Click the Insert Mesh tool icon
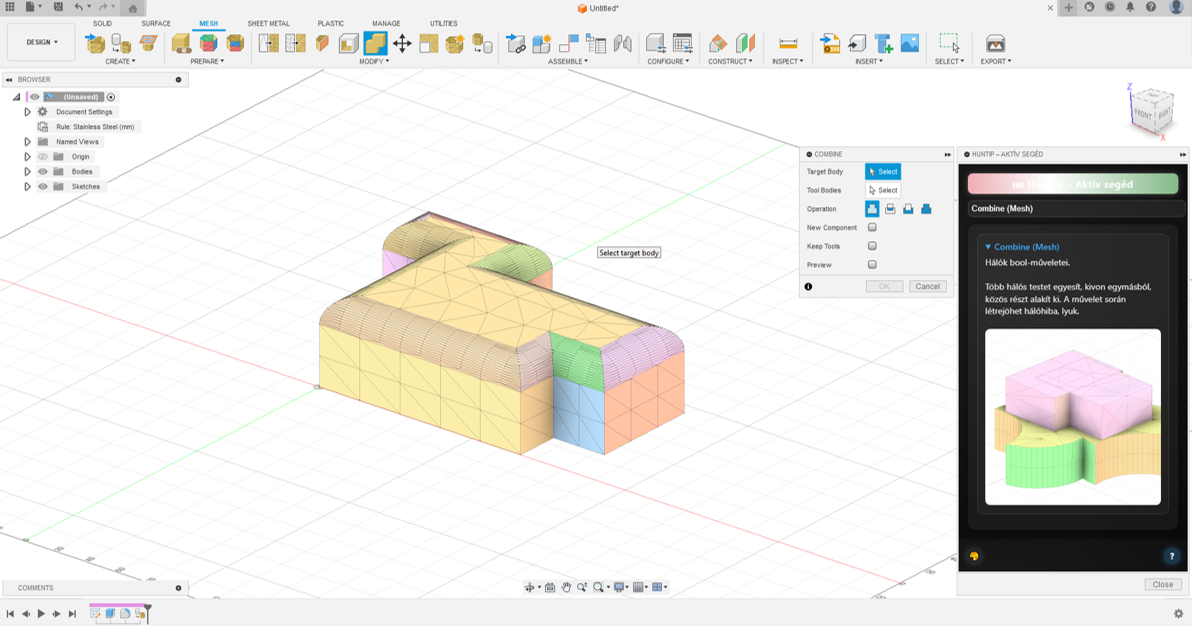 click(x=96, y=43)
